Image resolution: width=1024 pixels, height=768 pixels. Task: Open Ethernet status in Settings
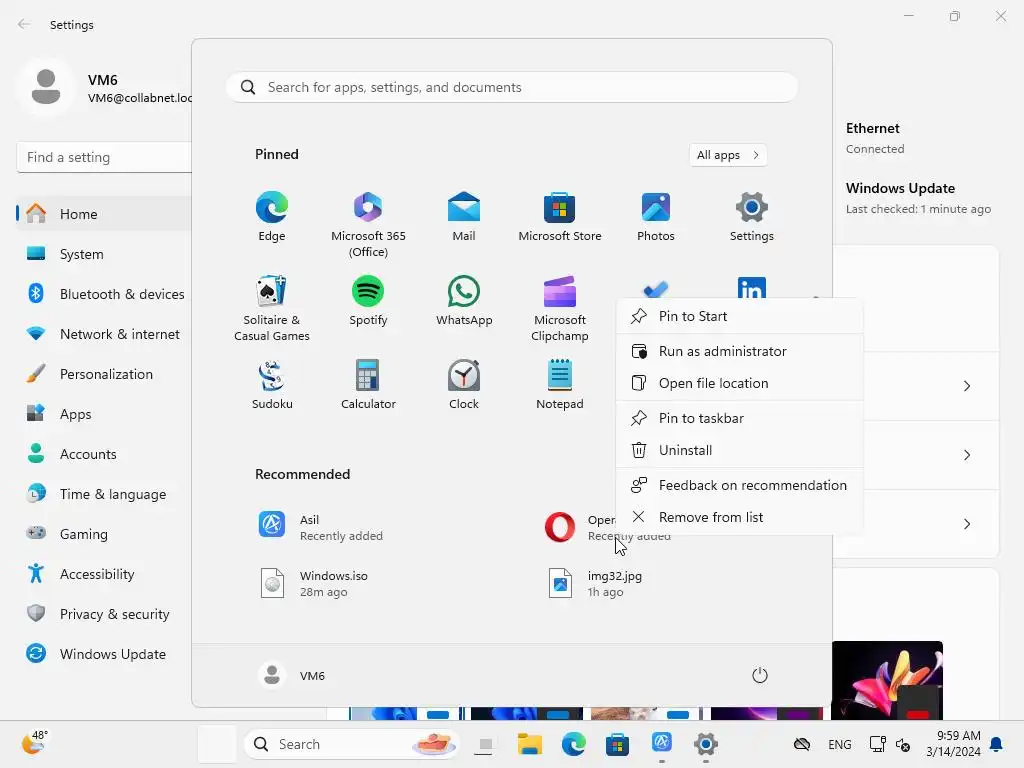click(875, 138)
